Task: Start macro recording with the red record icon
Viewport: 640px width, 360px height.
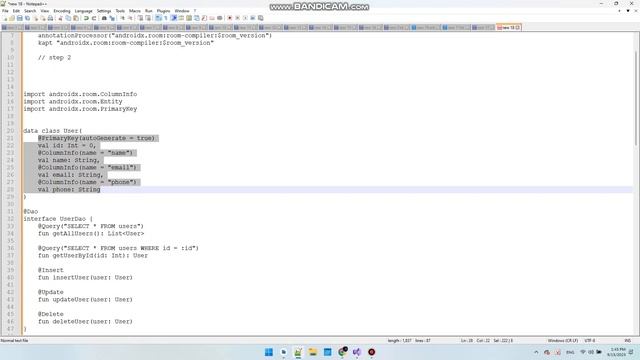Action: [229, 18]
